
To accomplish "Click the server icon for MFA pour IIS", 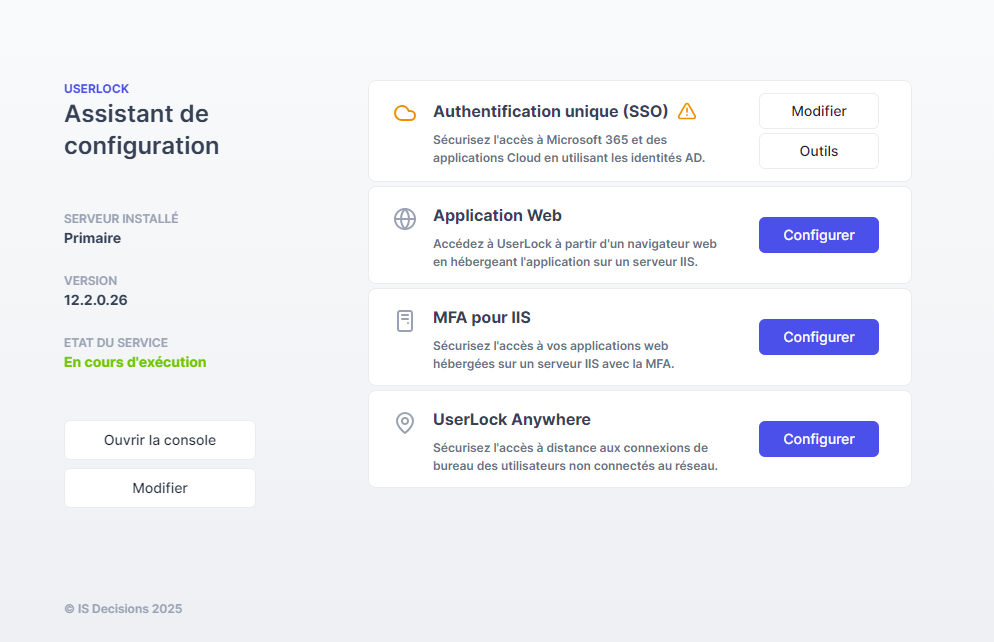I will [405, 321].
